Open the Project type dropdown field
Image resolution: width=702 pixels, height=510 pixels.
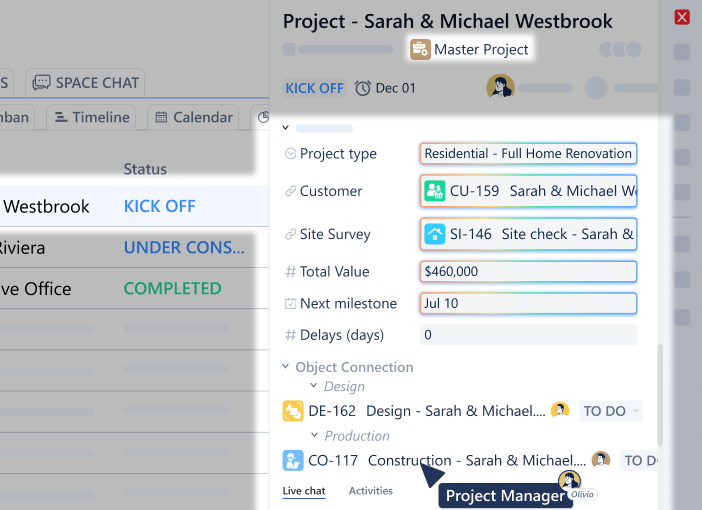tap(528, 154)
